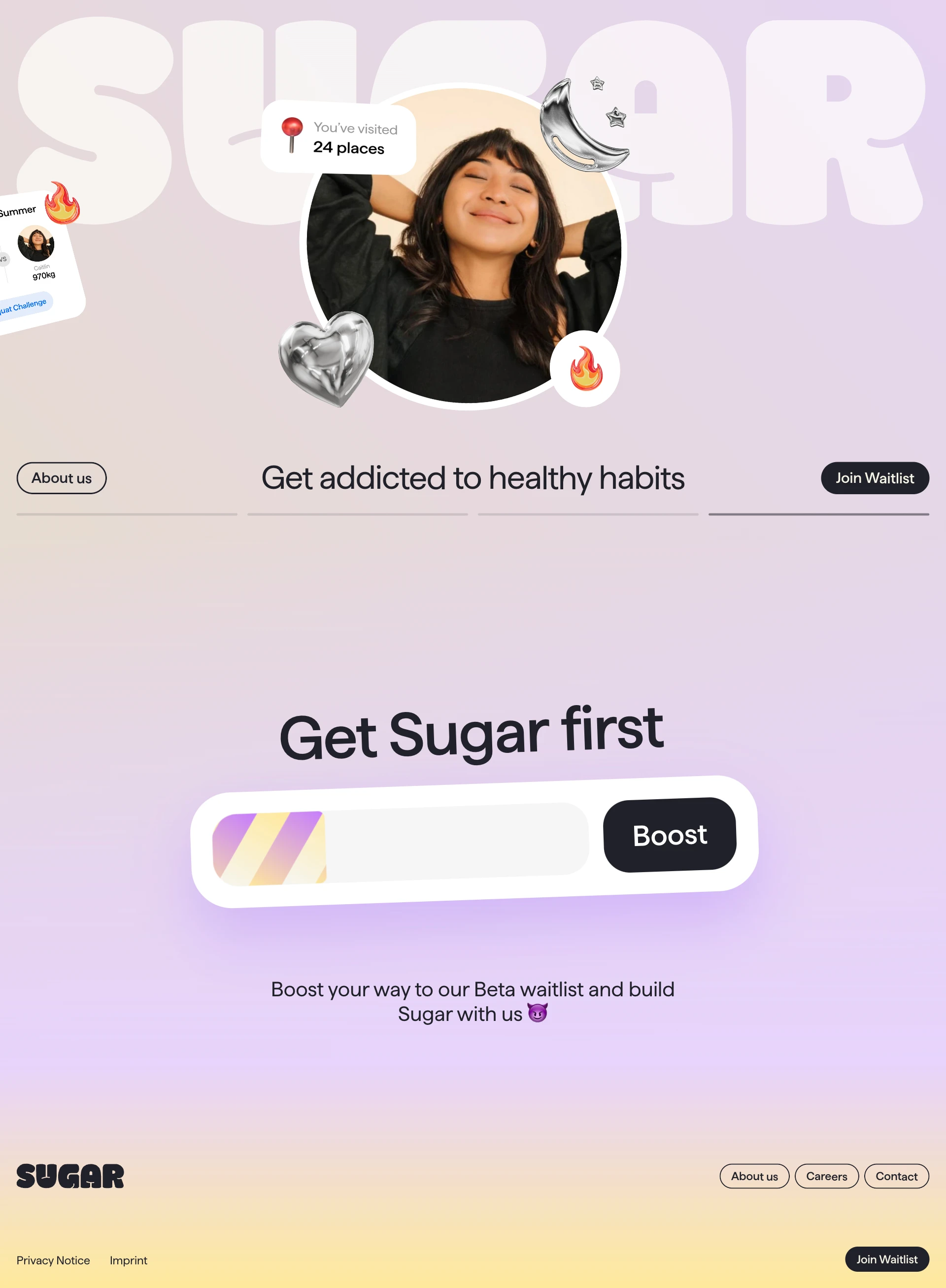This screenshot has width=946, height=1288.
Task: Click the SUGAR logo in the footer
Action: click(70, 1176)
